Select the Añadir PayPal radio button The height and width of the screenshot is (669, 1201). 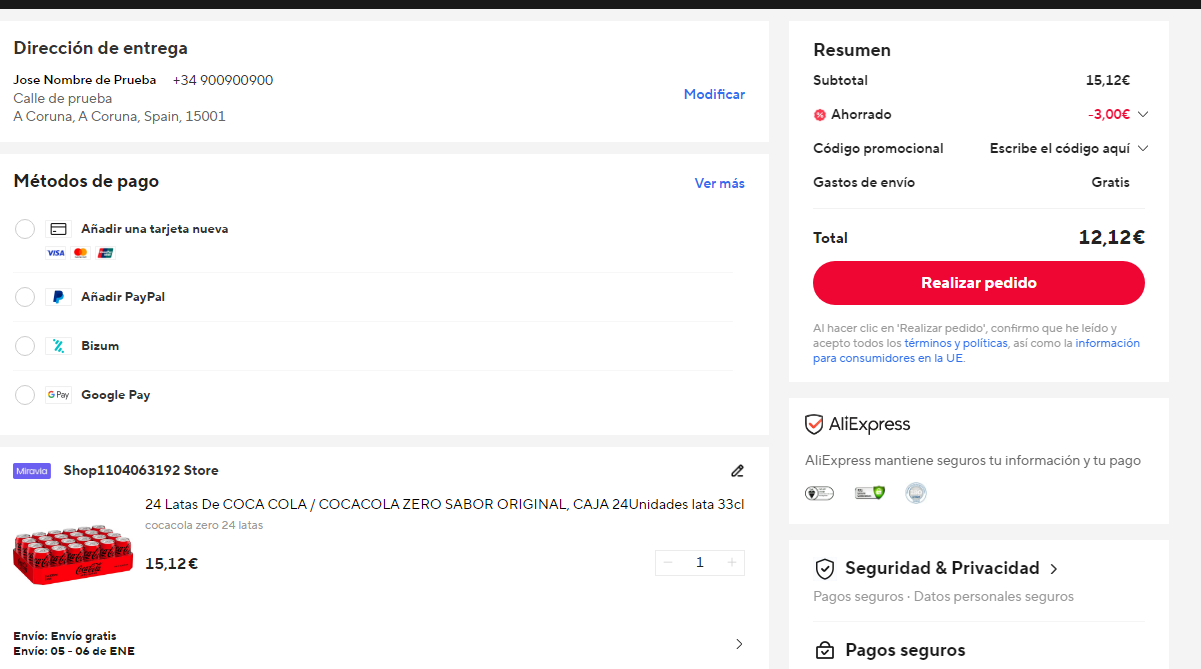(25, 297)
